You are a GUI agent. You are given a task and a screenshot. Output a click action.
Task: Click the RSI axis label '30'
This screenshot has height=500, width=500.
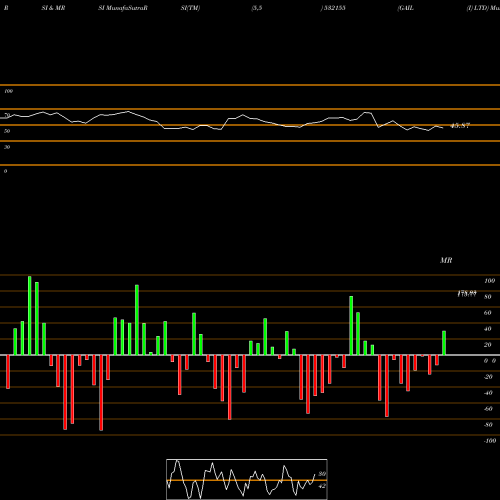click(7, 147)
